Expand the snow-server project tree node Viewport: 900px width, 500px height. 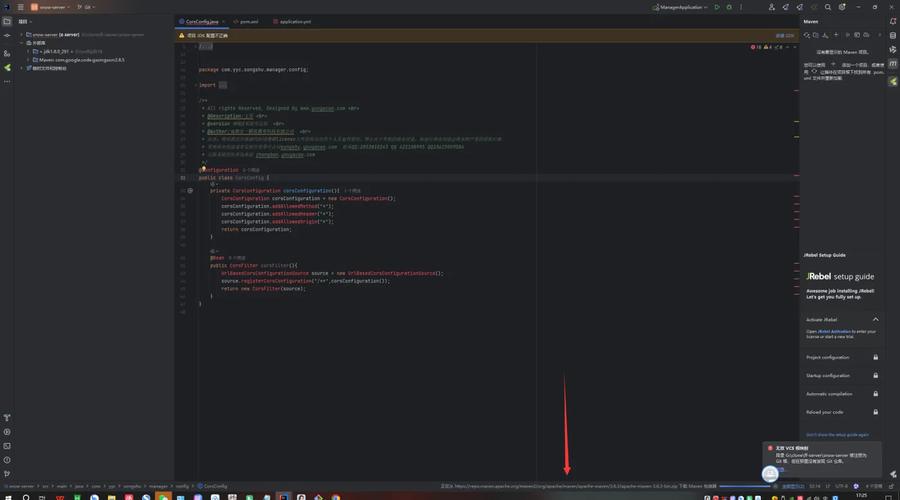point(23,34)
